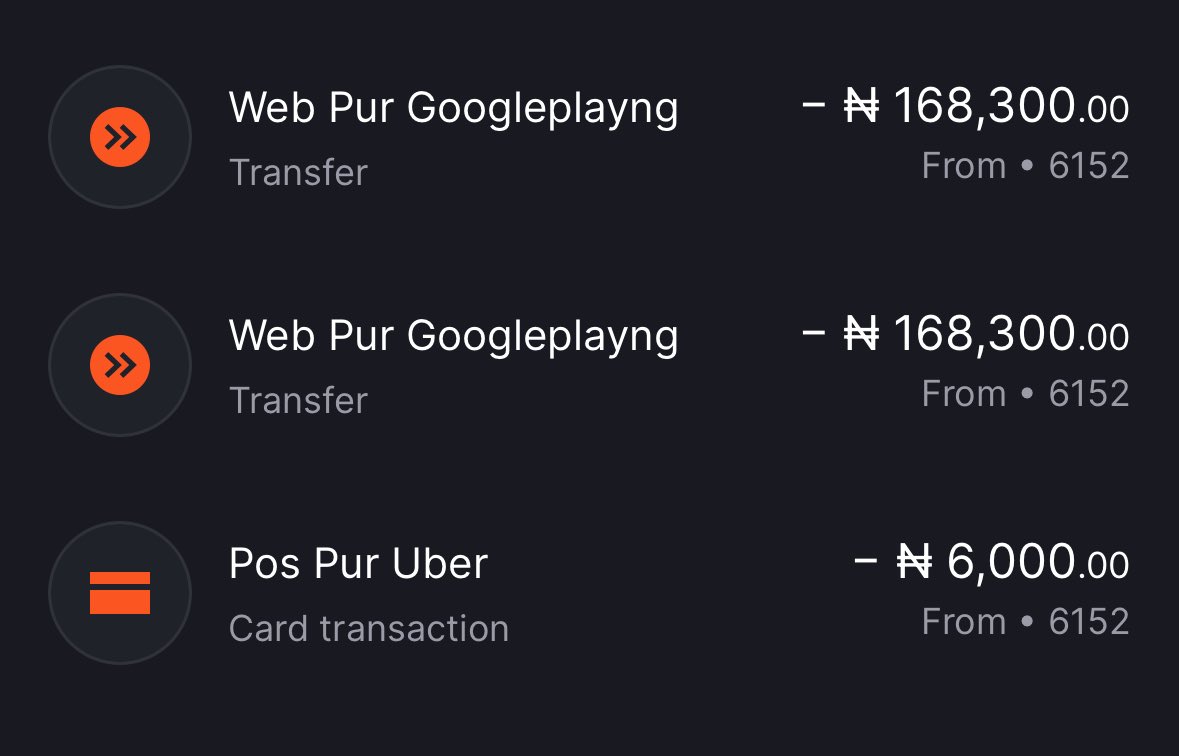Viewport: 1179px width, 756px height.
Task: Click the naira symbol in the Uber amount
Action: [x=914, y=562]
